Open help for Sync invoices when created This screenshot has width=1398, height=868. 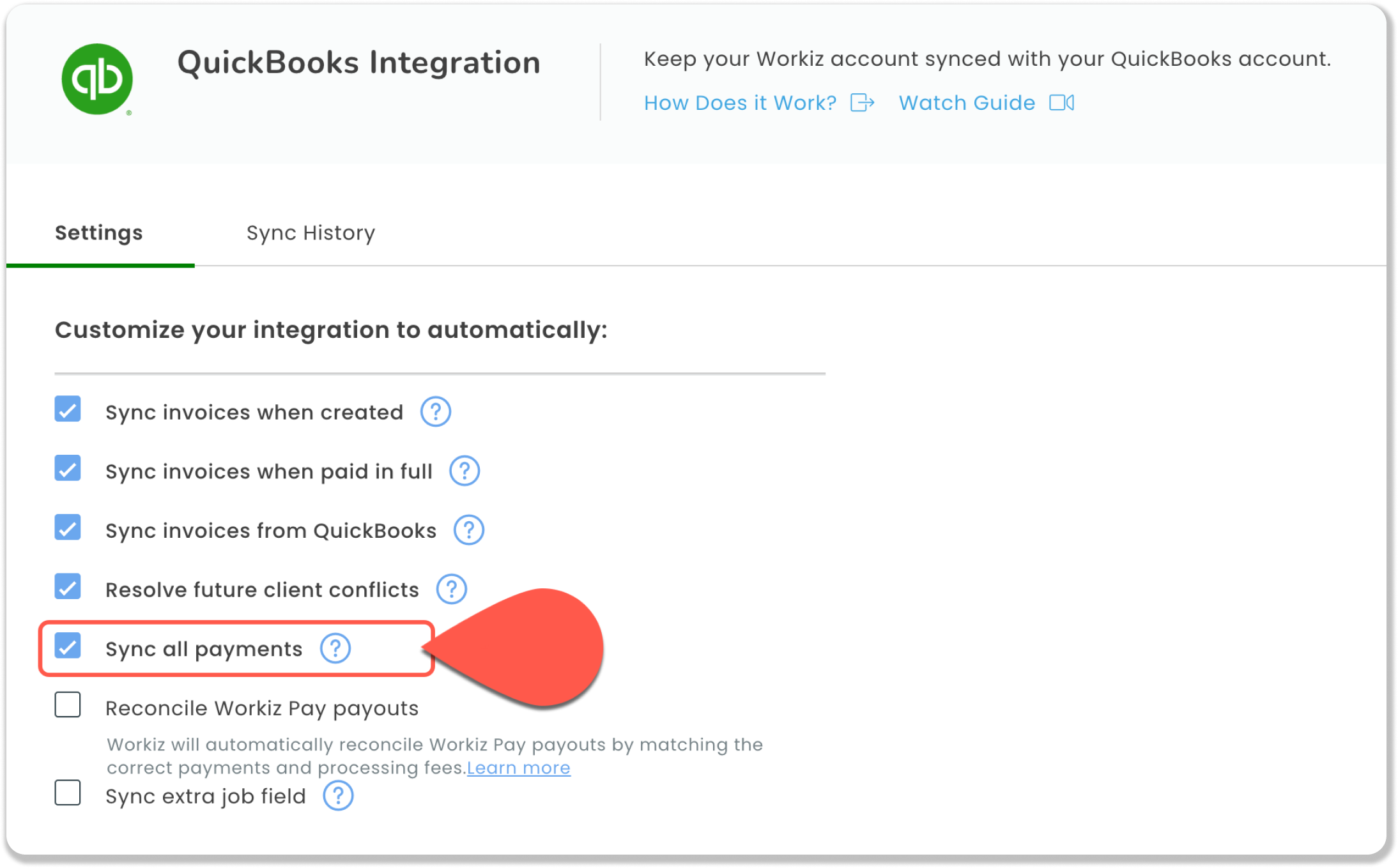(x=436, y=412)
